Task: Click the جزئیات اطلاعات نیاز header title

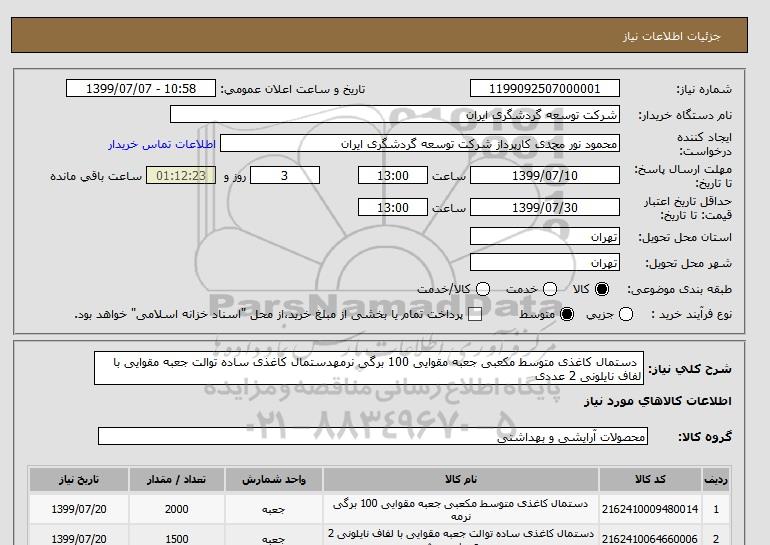Action: point(671,36)
